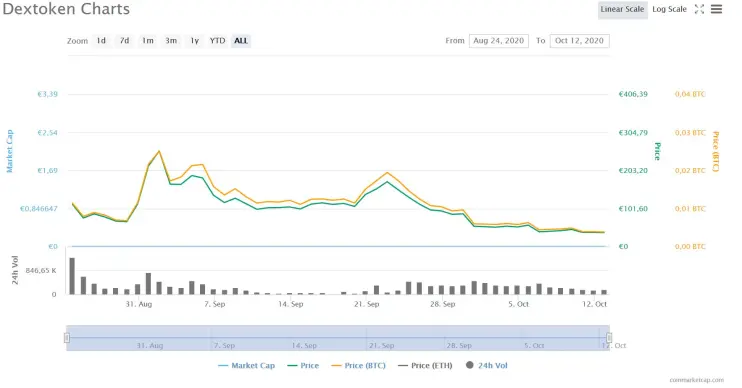This screenshot has width=742, height=388.
Task: Set zoom range to 1y
Action: point(194,41)
